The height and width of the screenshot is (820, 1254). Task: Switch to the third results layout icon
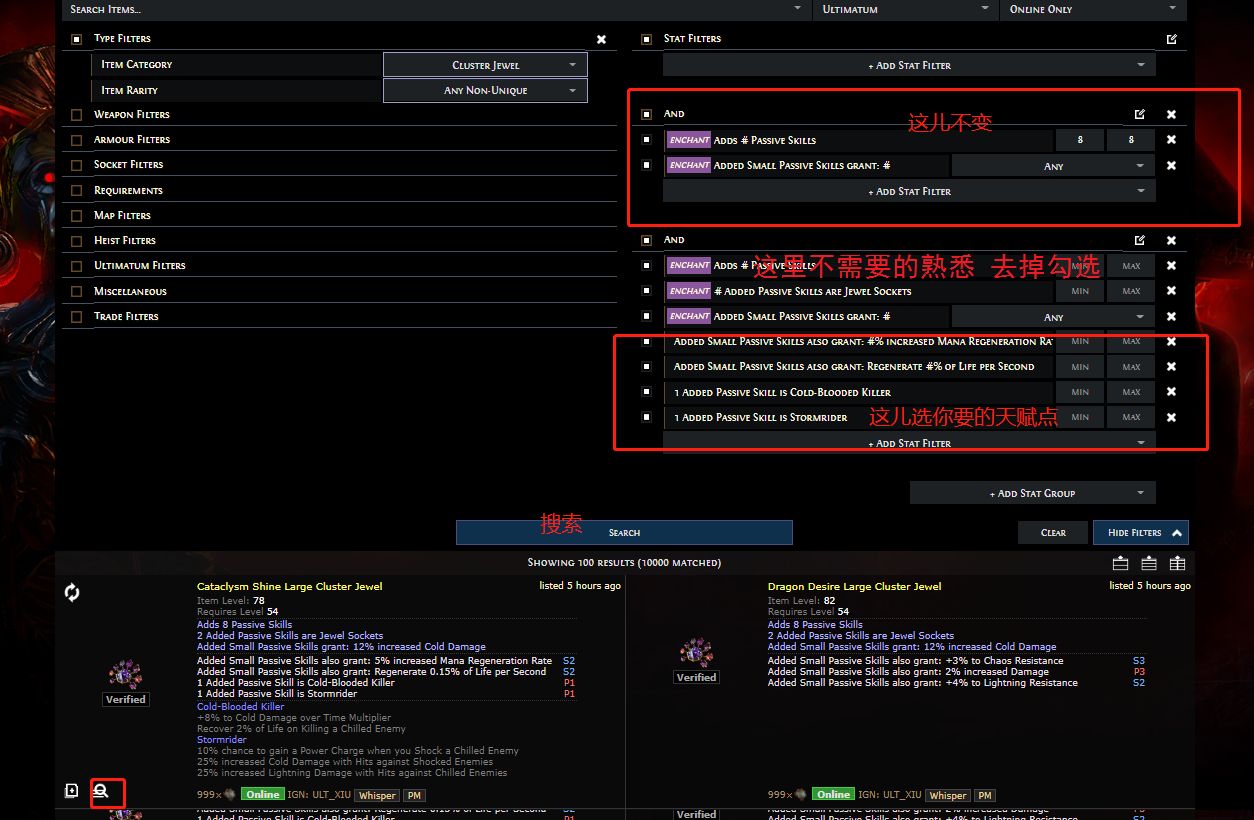[1178, 563]
